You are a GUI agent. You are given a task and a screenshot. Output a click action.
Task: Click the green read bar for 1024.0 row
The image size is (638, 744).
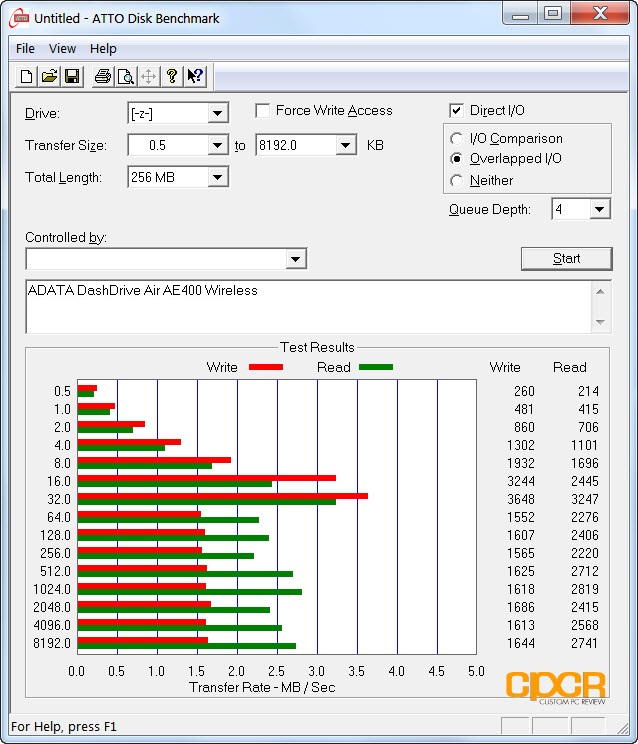(x=190, y=592)
